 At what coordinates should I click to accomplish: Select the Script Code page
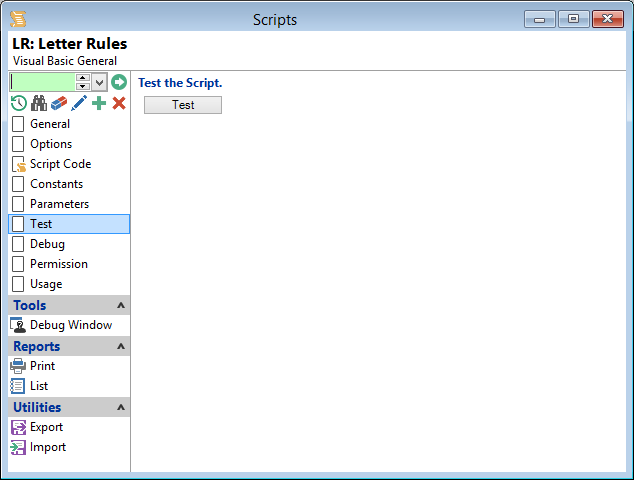point(60,164)
